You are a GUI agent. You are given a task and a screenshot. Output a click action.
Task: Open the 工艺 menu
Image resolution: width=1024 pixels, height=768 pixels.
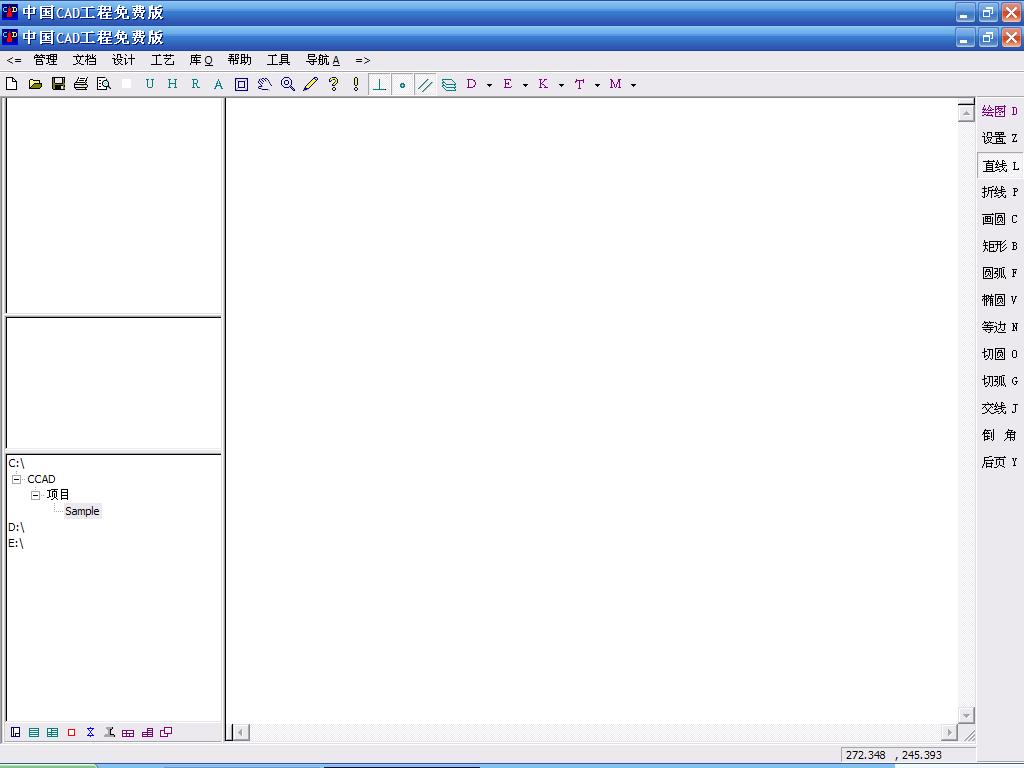163,60
